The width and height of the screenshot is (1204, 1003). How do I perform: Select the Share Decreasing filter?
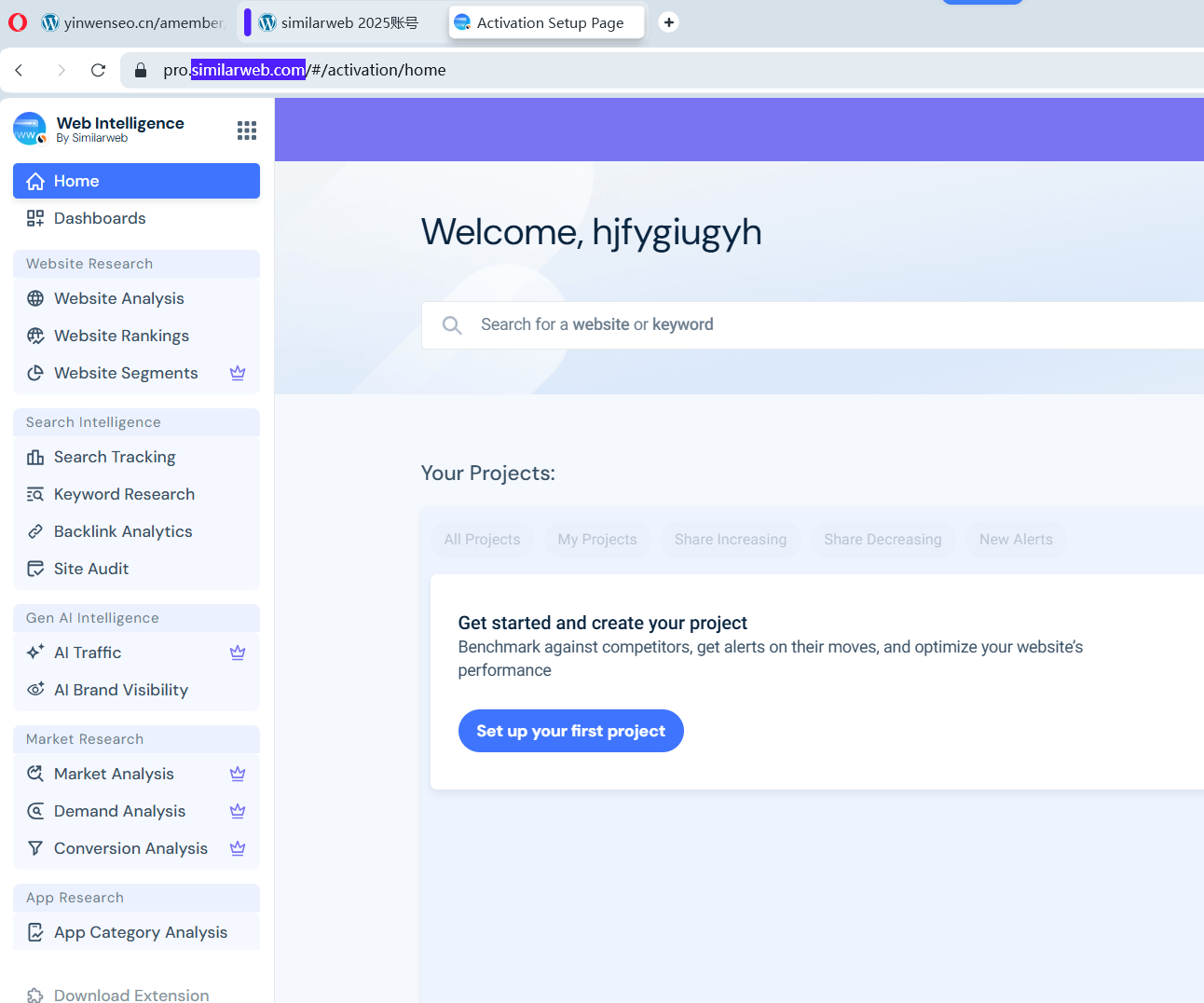coord(882,539)
